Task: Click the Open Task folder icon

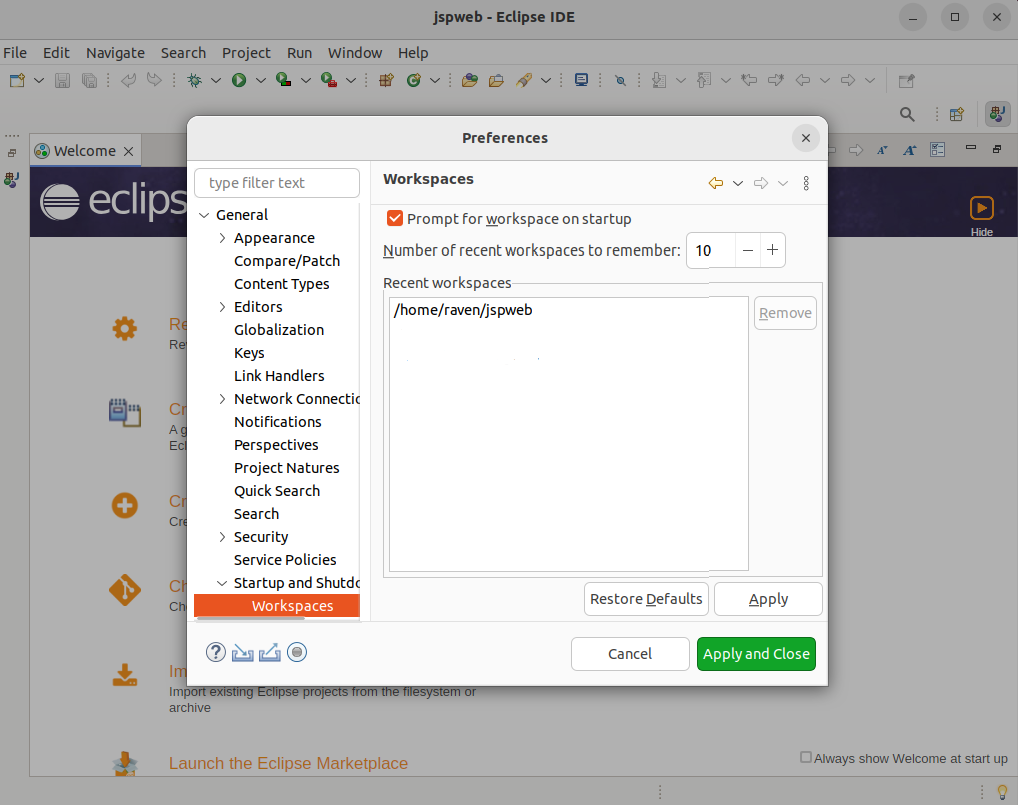Action: 496,80
